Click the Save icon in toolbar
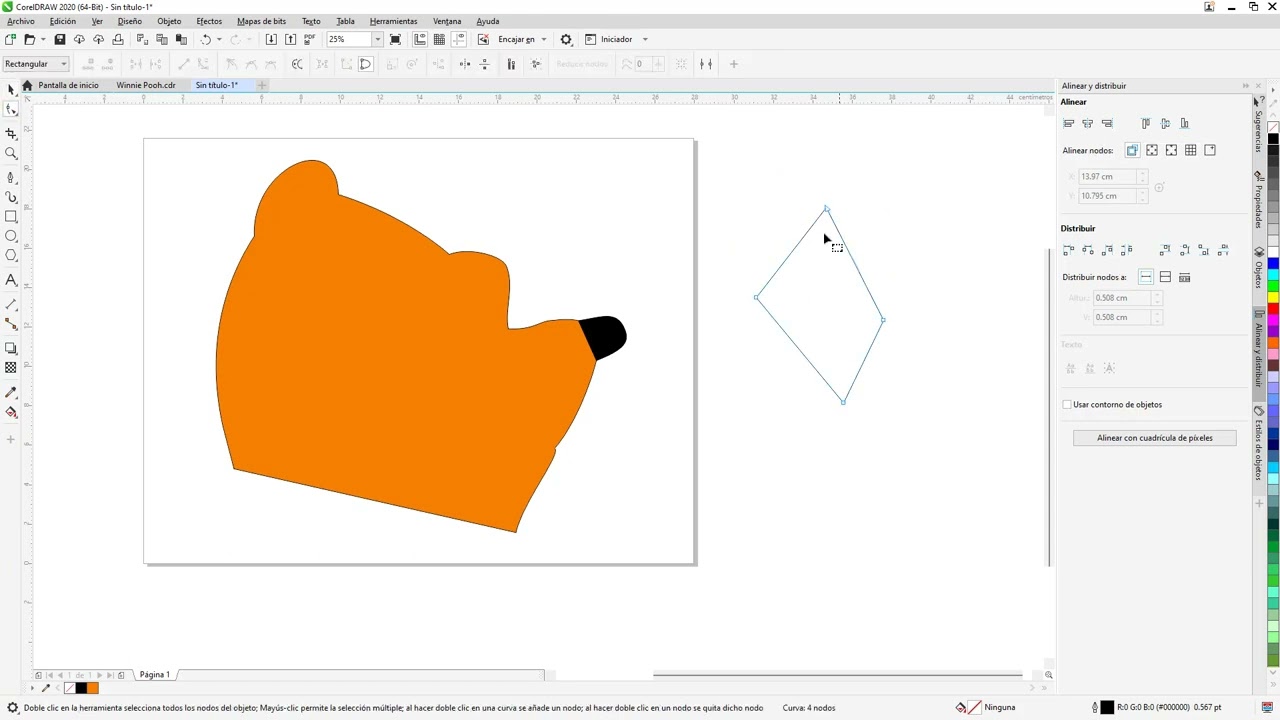The width and height of the screenshot is (1280, 720). coord(60,39)
